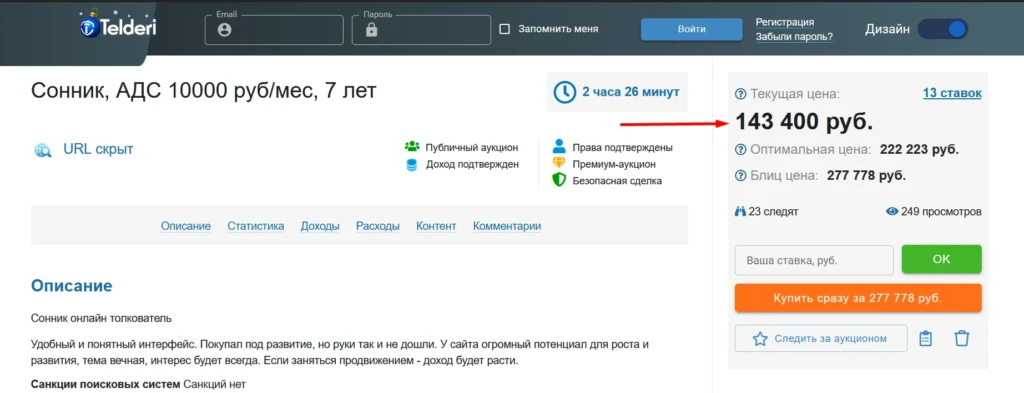Go to the Описание section tab
The width and height of the screenshot is (1024, 393).
click(186, 227)
